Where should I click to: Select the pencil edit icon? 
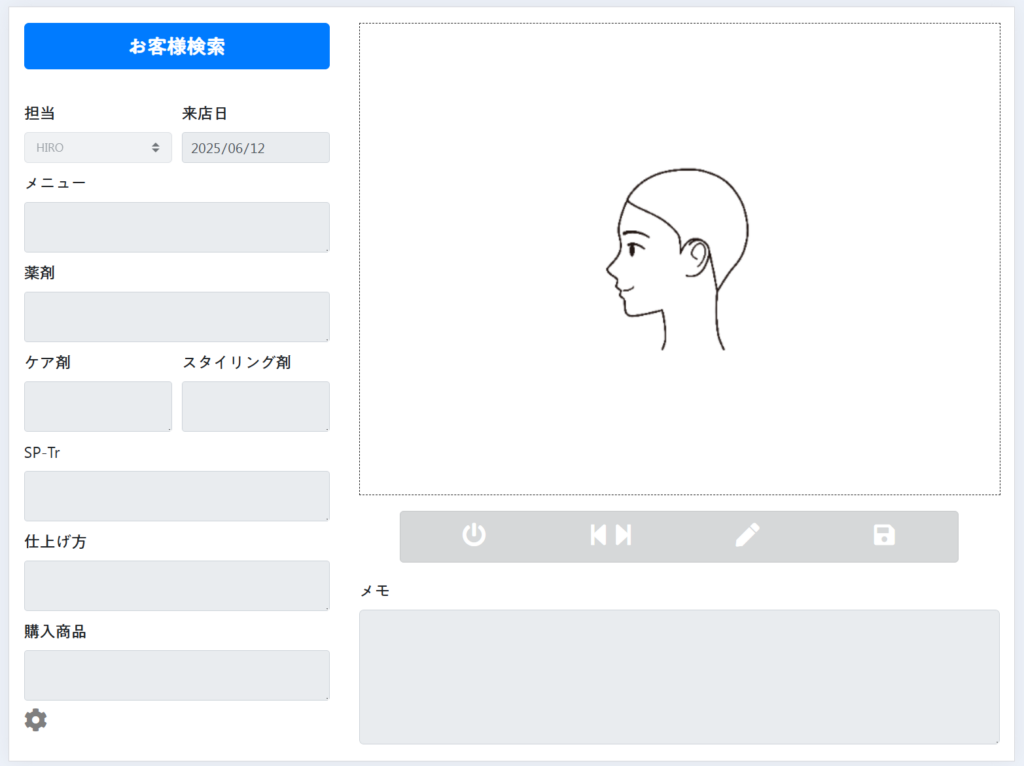click(748, 535)
